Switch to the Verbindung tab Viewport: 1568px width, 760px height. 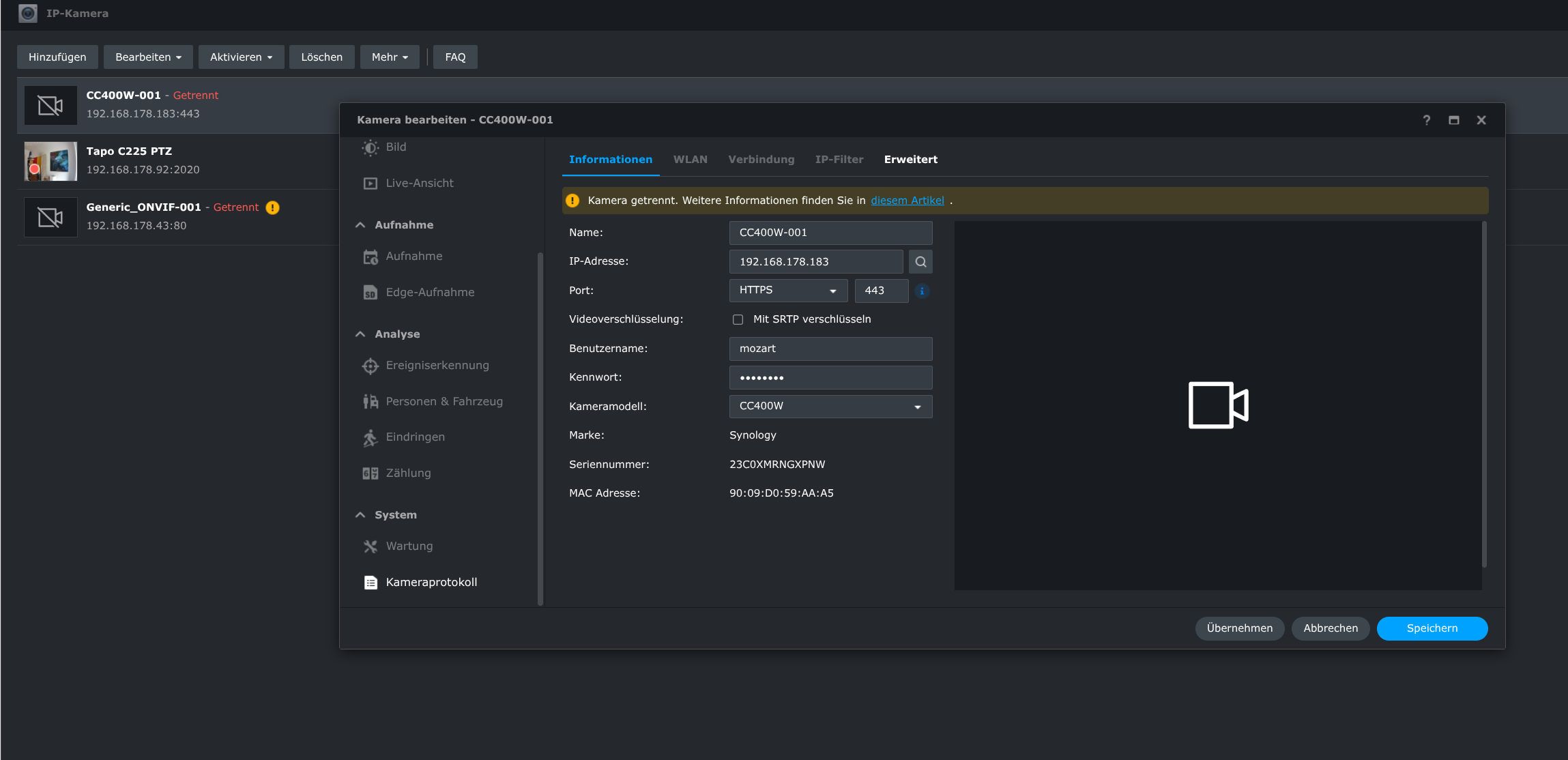coord(761,160)
